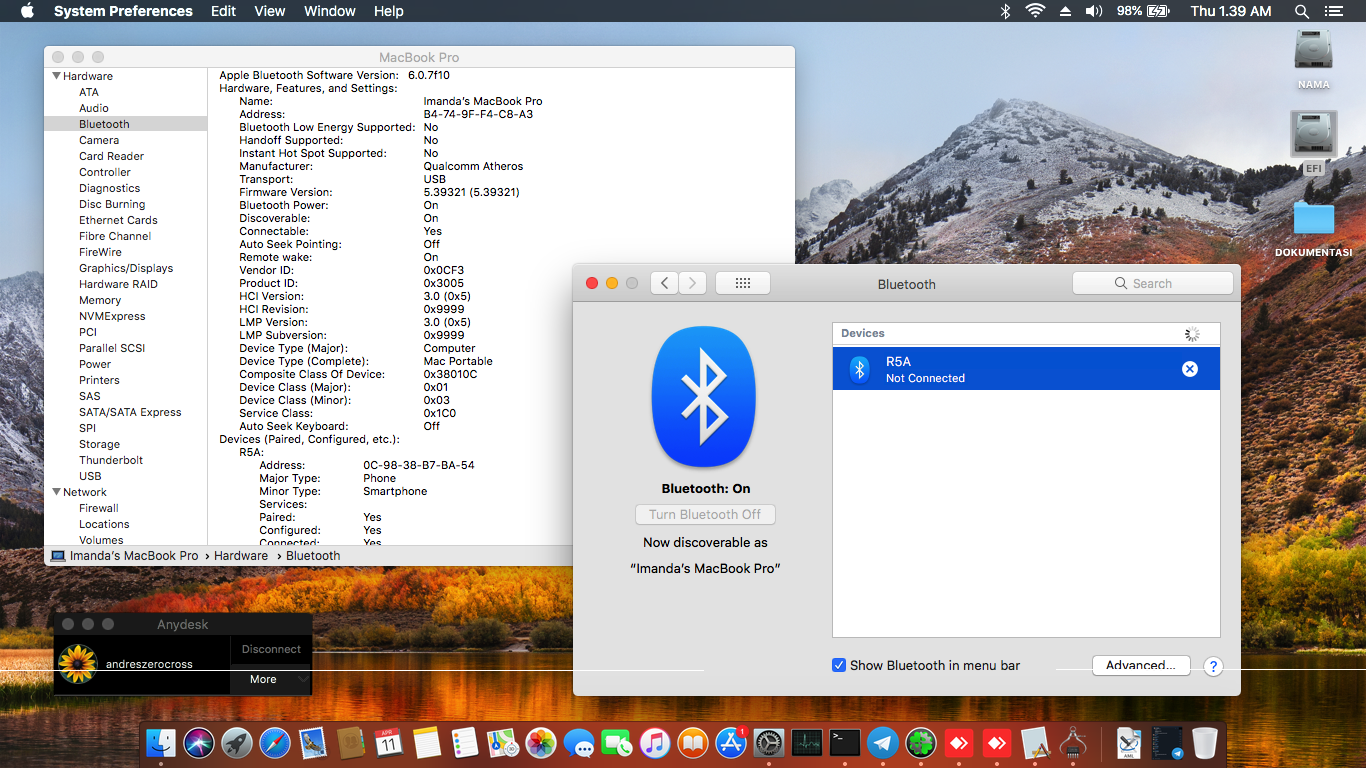Open iBooks from the dock
Image resolution: width=1366 pixels, height=768 pixels.
693,742
